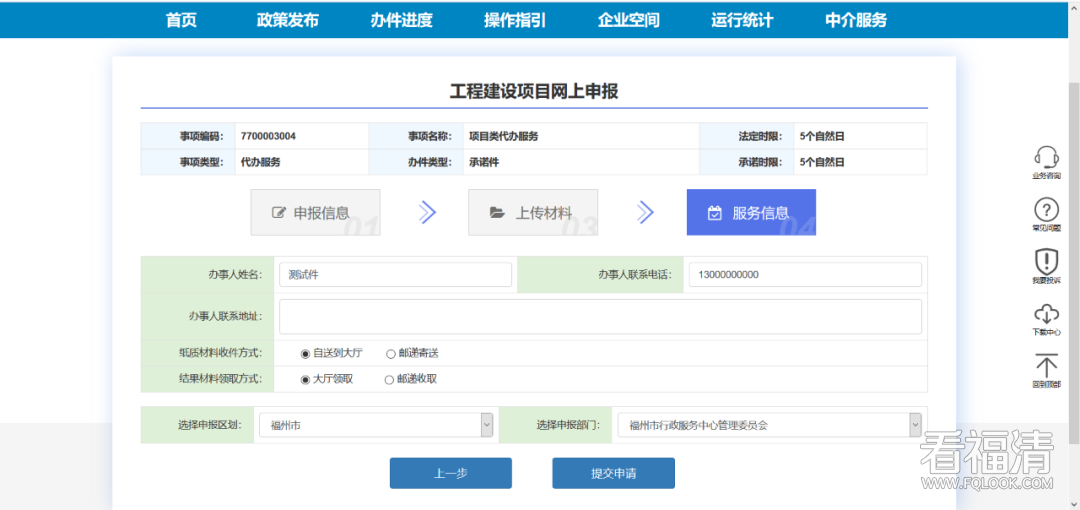Choose 邮递收取 for result pickup

coord(390,380)
